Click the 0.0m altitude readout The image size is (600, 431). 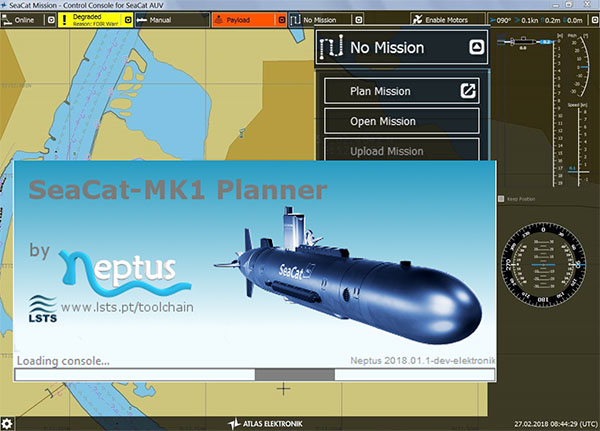[572, 20]
